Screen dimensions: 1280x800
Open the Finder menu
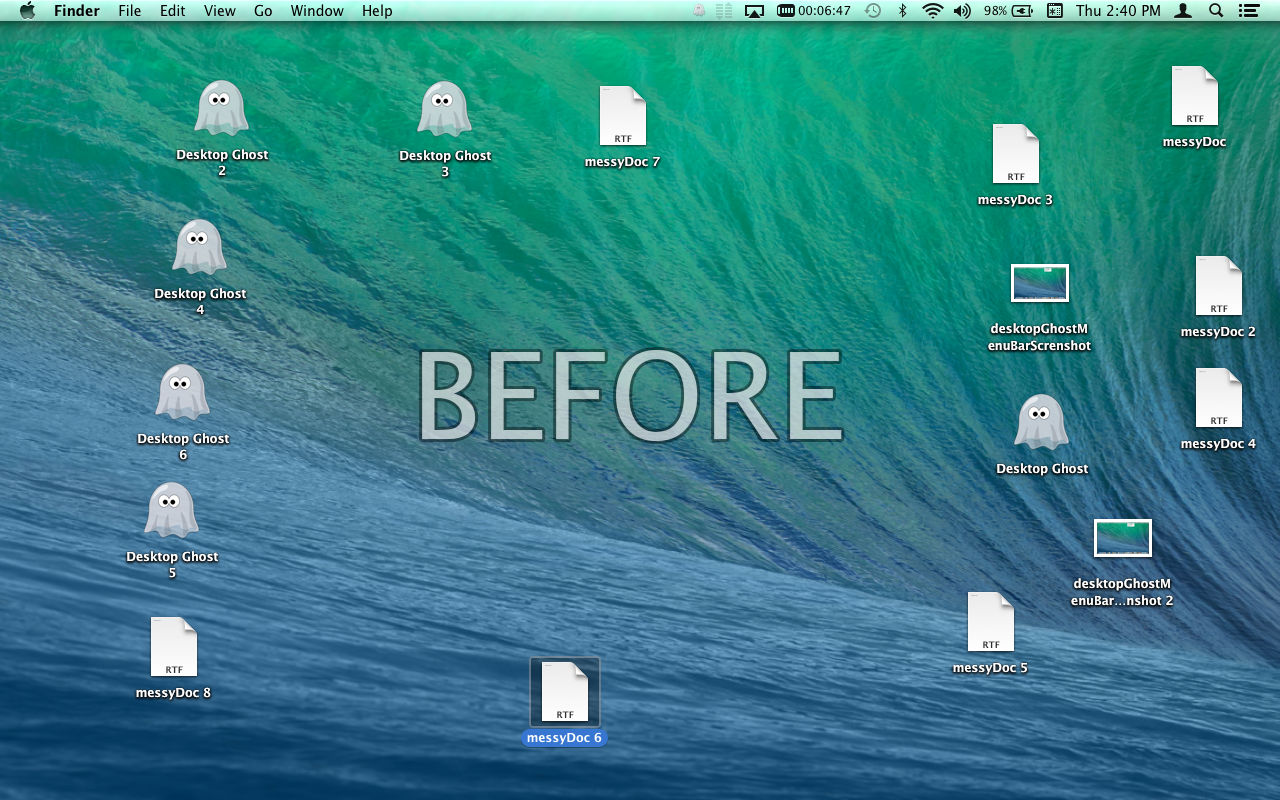76,11
